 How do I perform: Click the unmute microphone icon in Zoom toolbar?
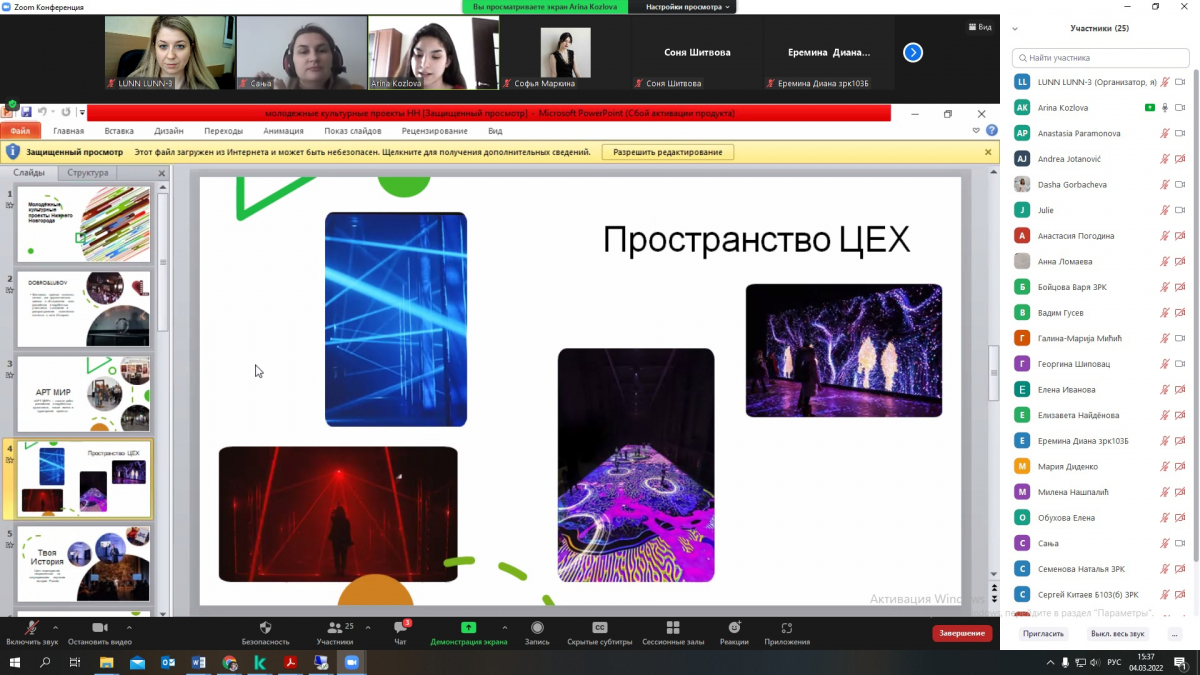[32, 627]
